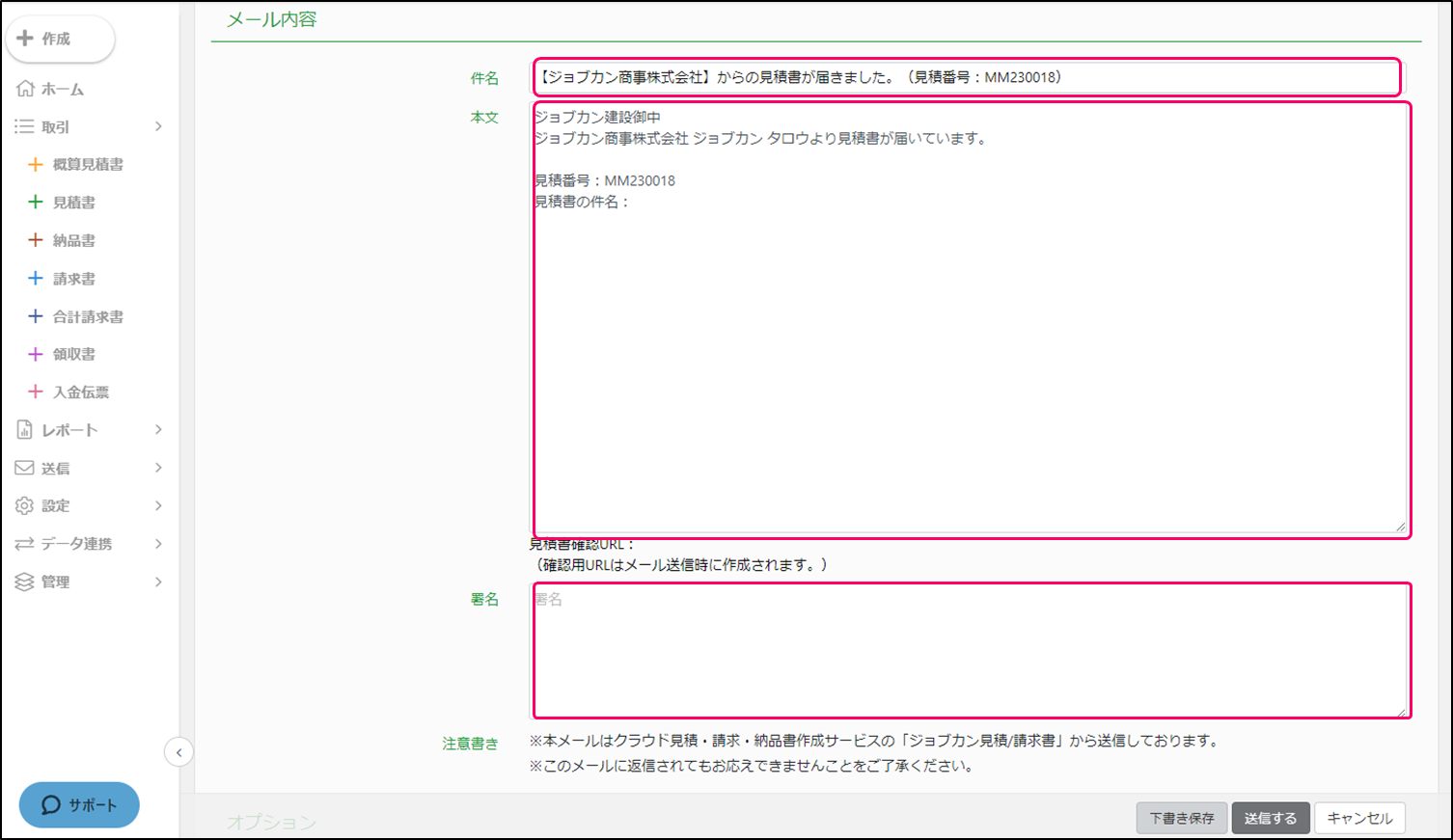Click the 件名 subject input field
The width and height of the screenshot is (1453, 840).
pos(965,77)
